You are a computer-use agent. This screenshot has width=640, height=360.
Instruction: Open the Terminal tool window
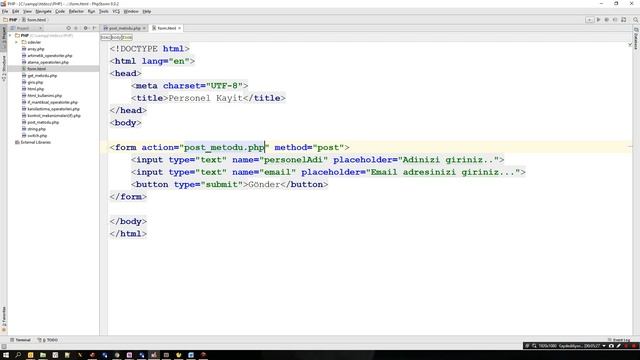coord(20,340)
